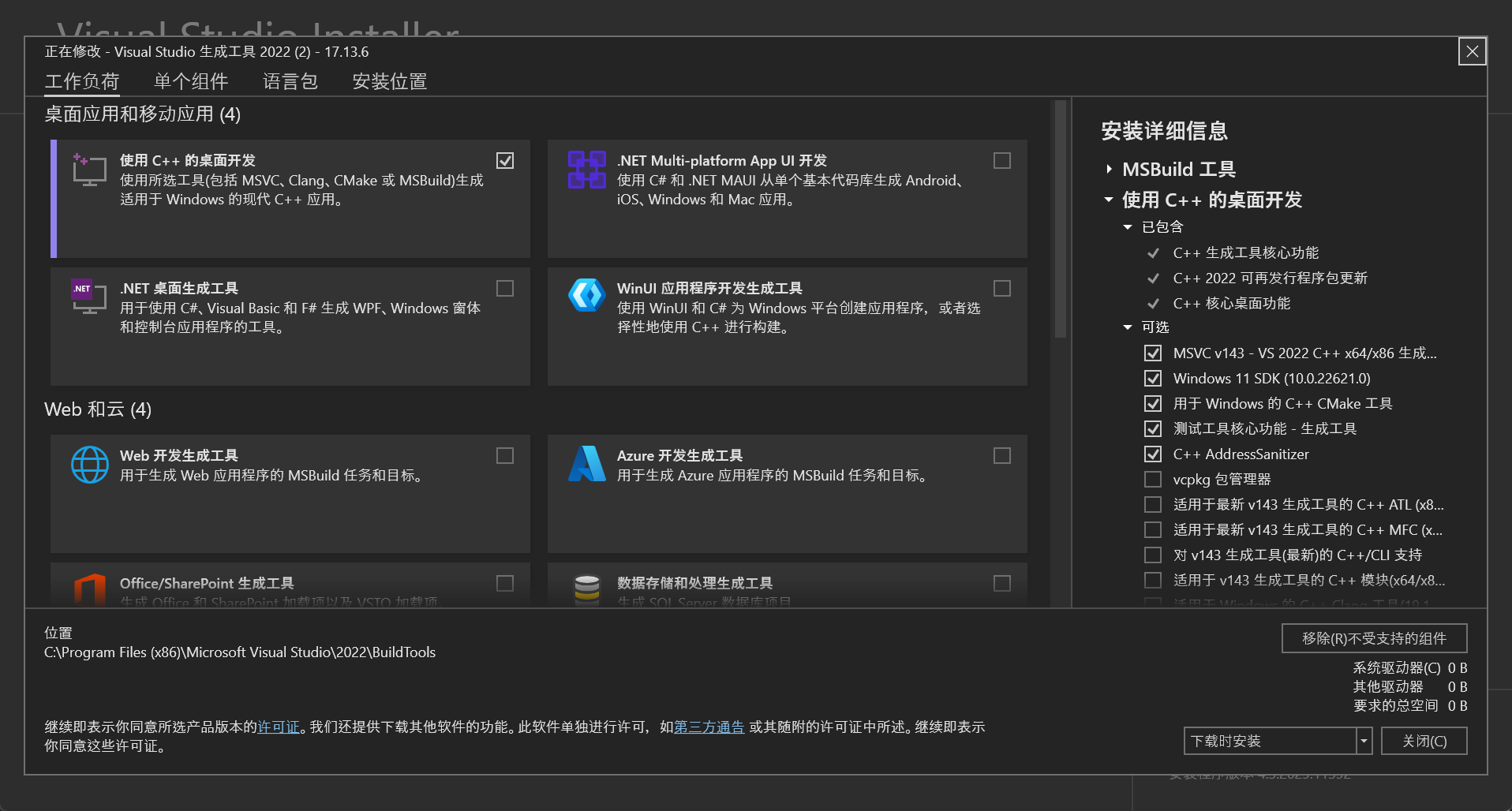The width and height of the screenshot is (1512, 811).
Task: Switch to the 单个组件 tab
Action: [190, 80]
